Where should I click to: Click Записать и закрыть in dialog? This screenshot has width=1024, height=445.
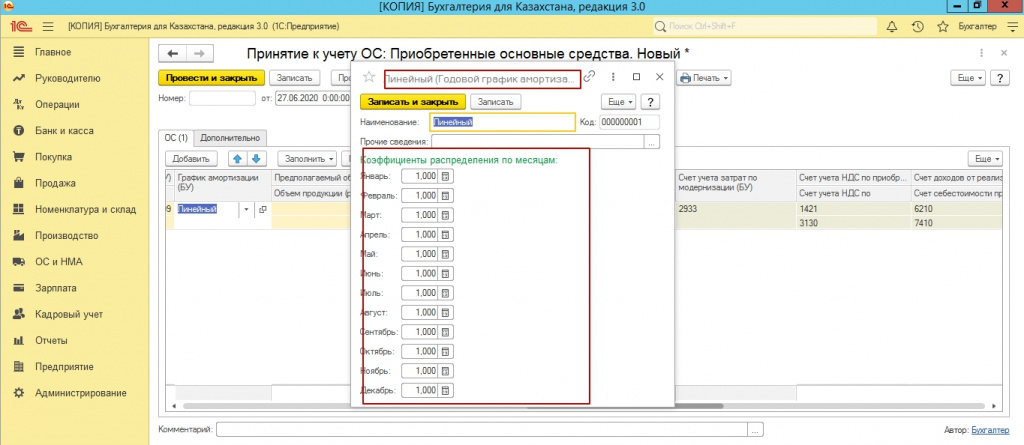(x=413, y=102)
